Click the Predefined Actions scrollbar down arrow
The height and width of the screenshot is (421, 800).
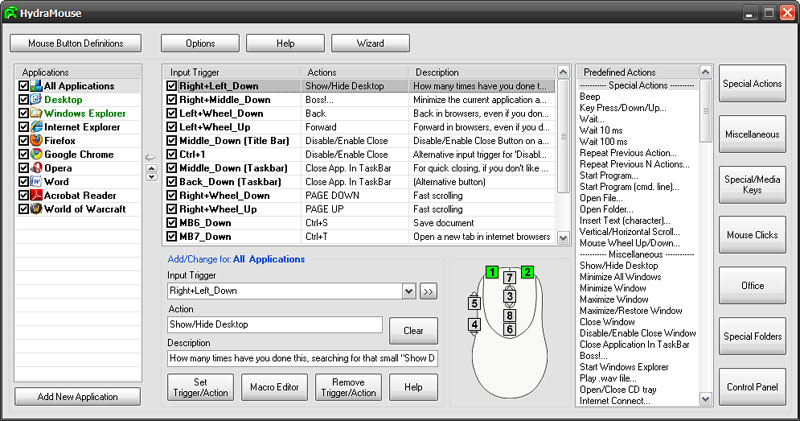(x=706, y=399)
